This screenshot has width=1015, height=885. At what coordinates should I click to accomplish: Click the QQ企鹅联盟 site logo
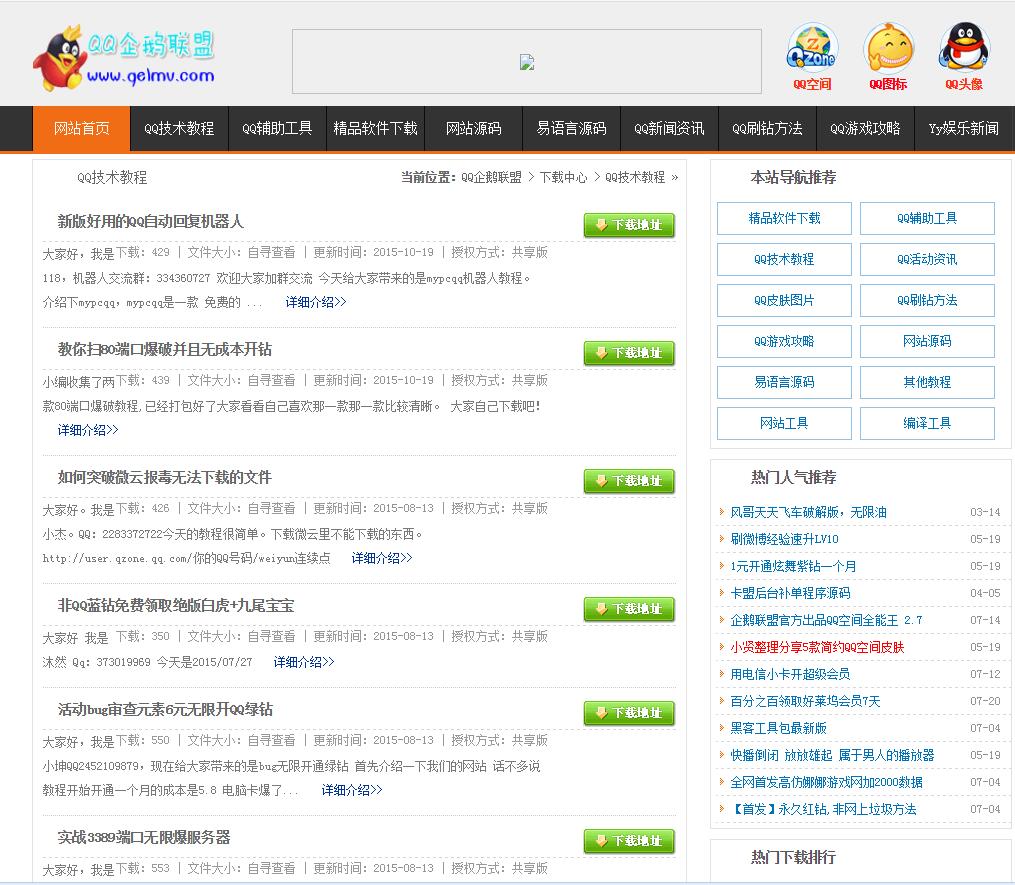pyautogui.click(x=124, y=58)
